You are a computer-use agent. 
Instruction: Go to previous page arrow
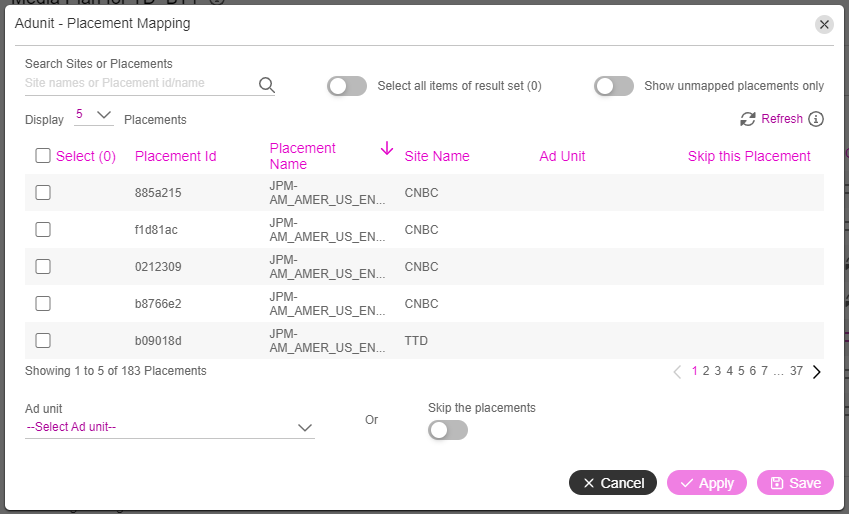677,372
